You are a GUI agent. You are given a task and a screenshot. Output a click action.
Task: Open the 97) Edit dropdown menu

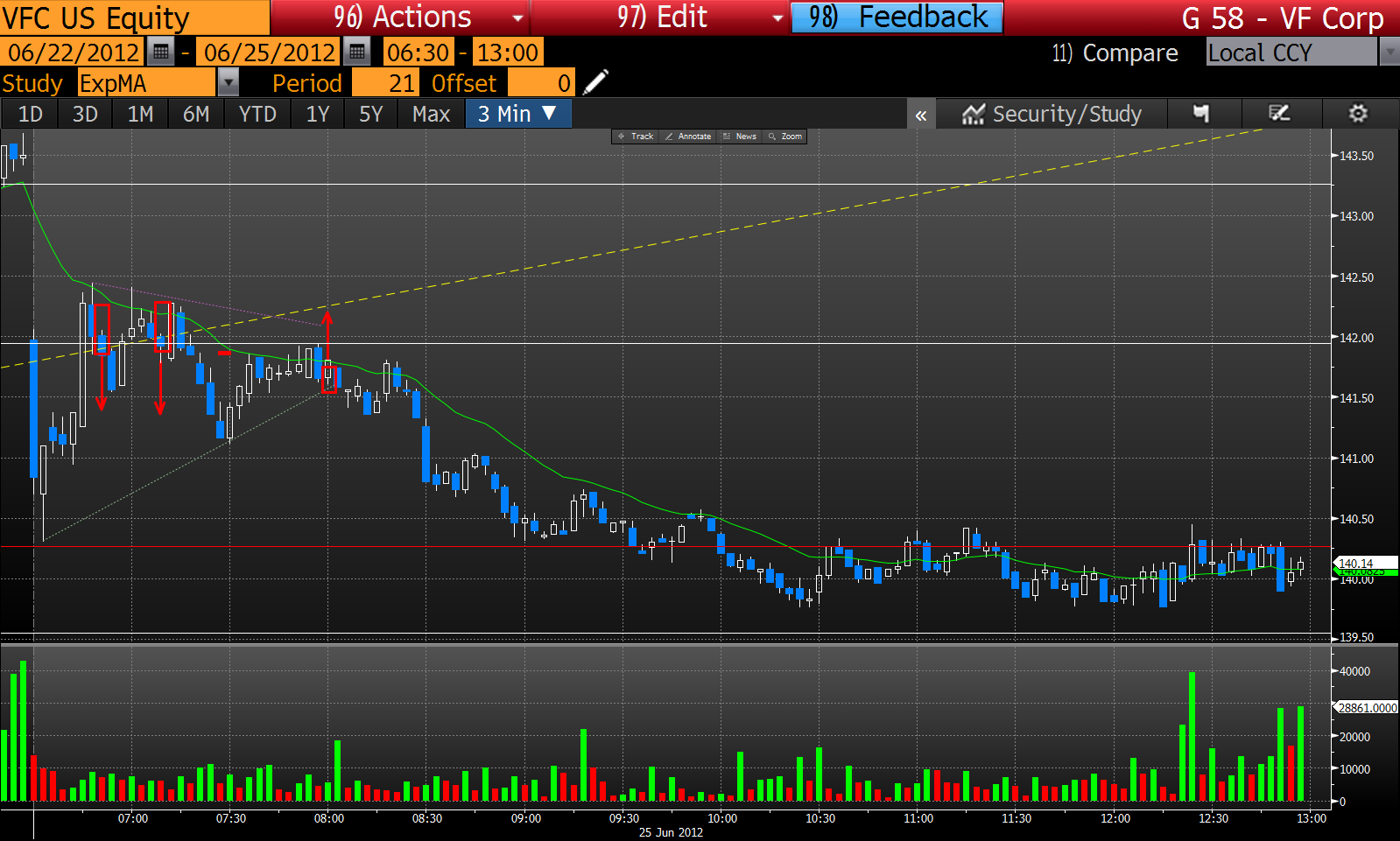click(660, 18)
